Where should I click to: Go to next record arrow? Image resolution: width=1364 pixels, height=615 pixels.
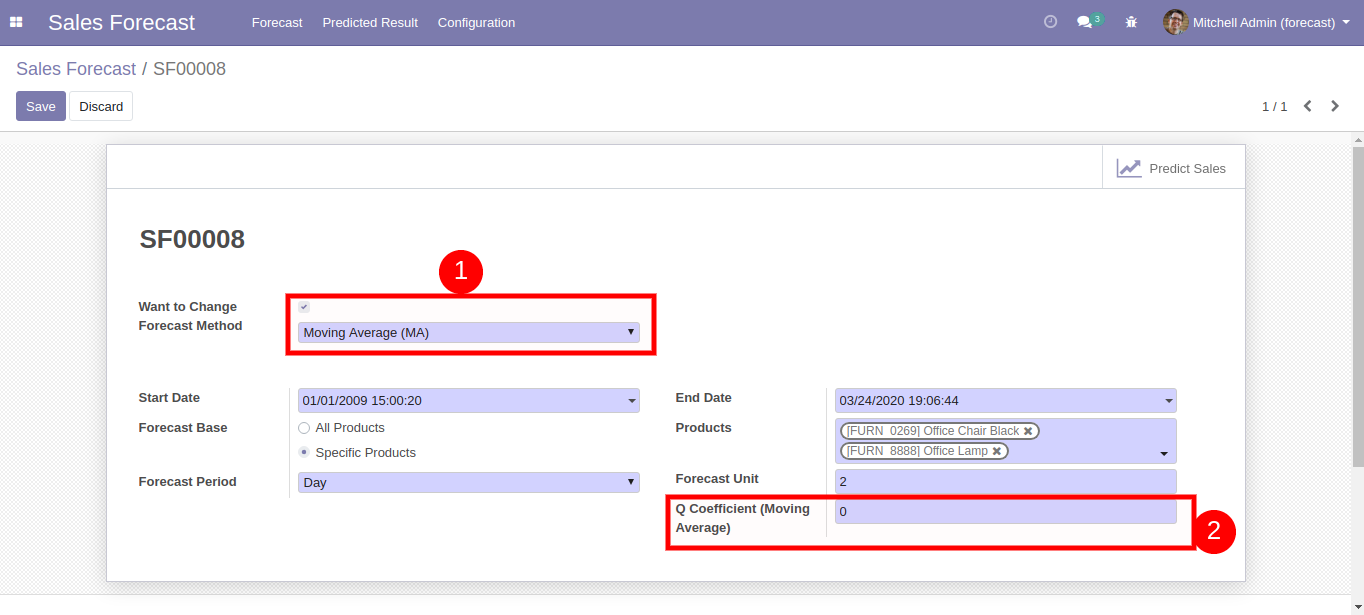[1335, 106]
